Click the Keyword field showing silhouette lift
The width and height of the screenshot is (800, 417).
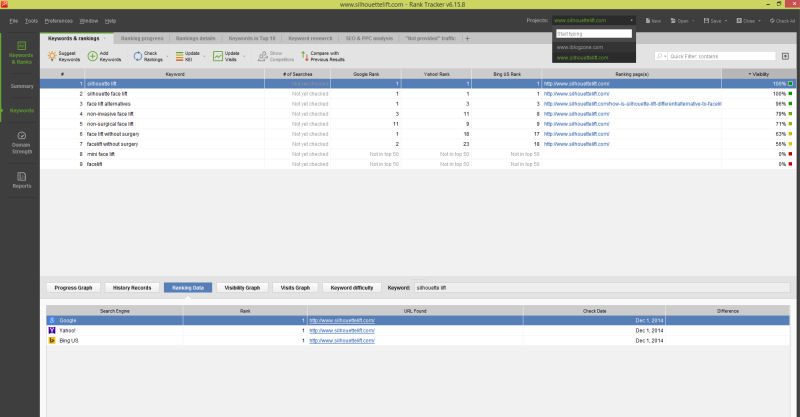point(602,288)
